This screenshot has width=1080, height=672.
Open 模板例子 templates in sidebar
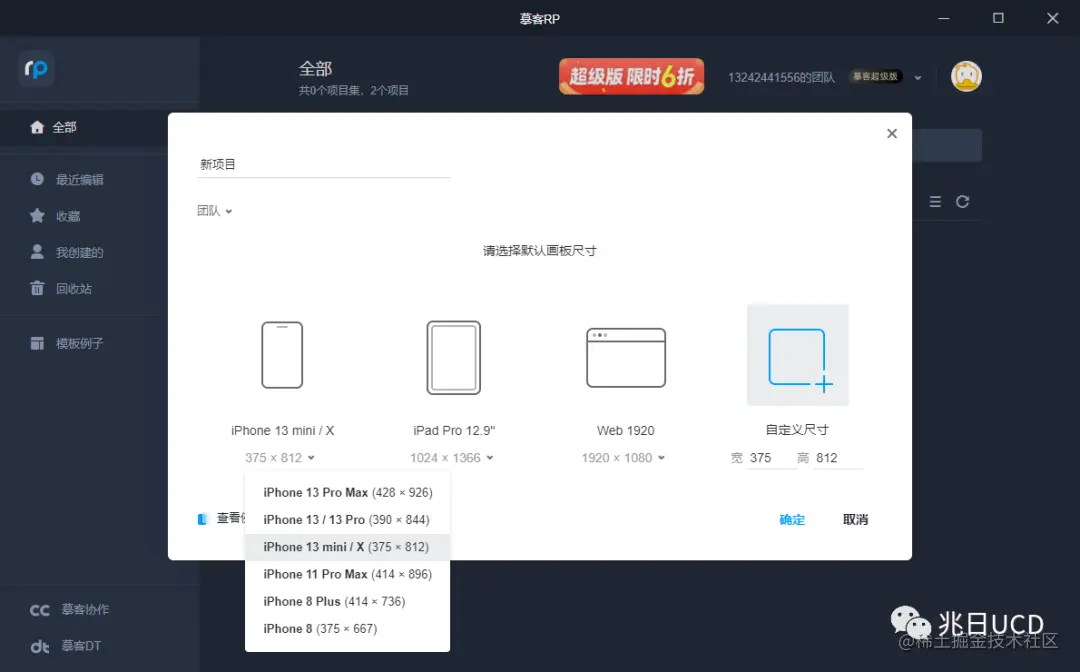coord(67,343)
